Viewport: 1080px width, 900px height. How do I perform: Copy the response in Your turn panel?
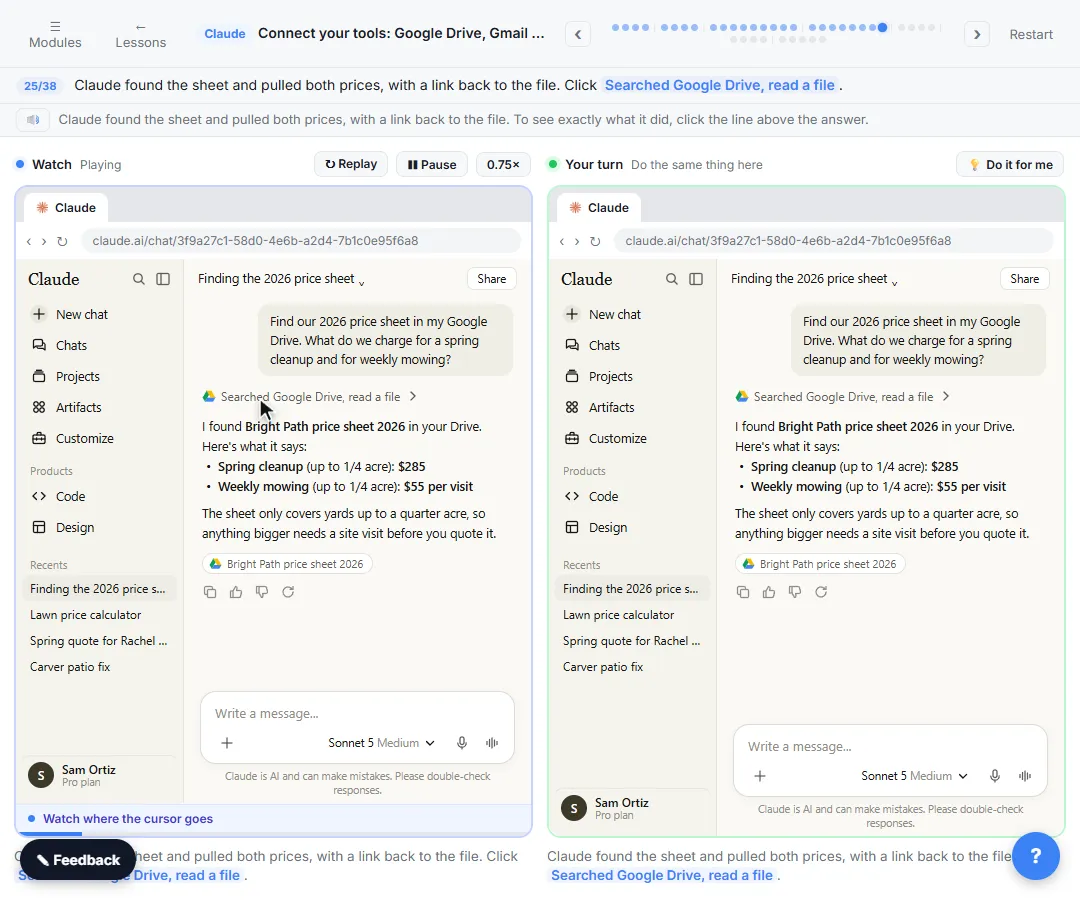tap(743, 592)
